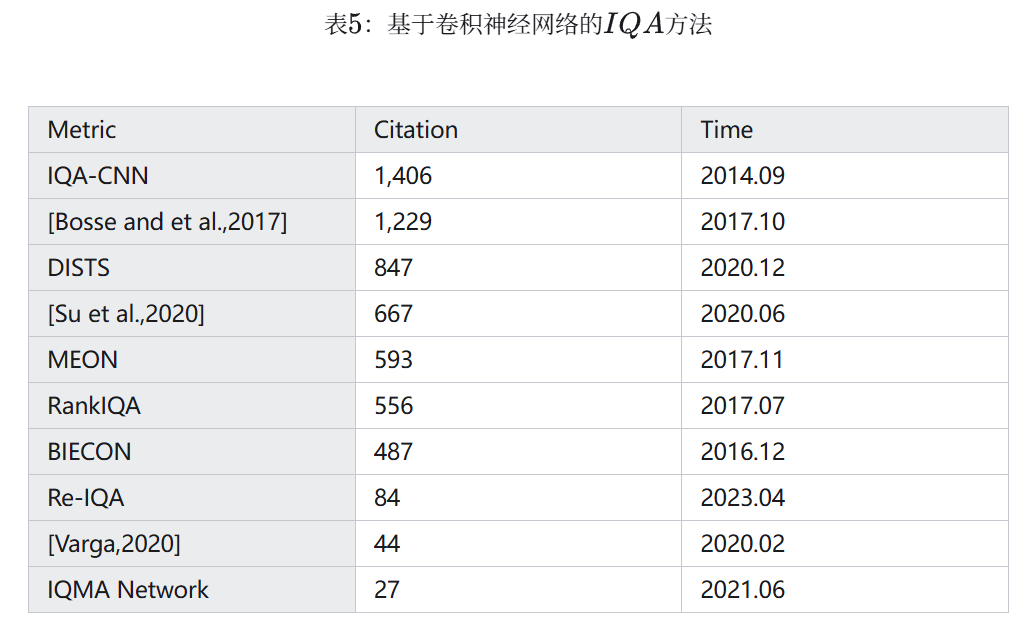This screenshot has height=628, width=1028.
Task: Click the Metric column header
Action: [x=82, y=130]
